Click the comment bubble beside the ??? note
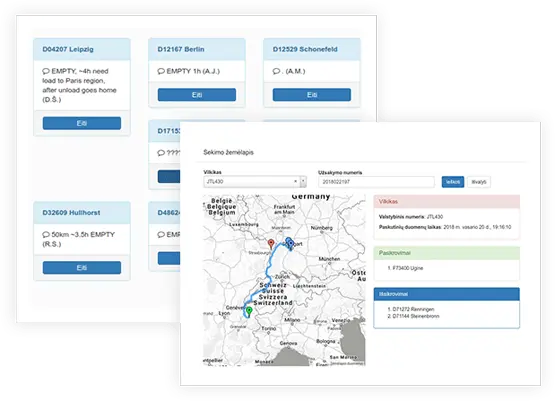Viewport: 555px width, 401px height. pyautogui.click(x=161, y=153)
